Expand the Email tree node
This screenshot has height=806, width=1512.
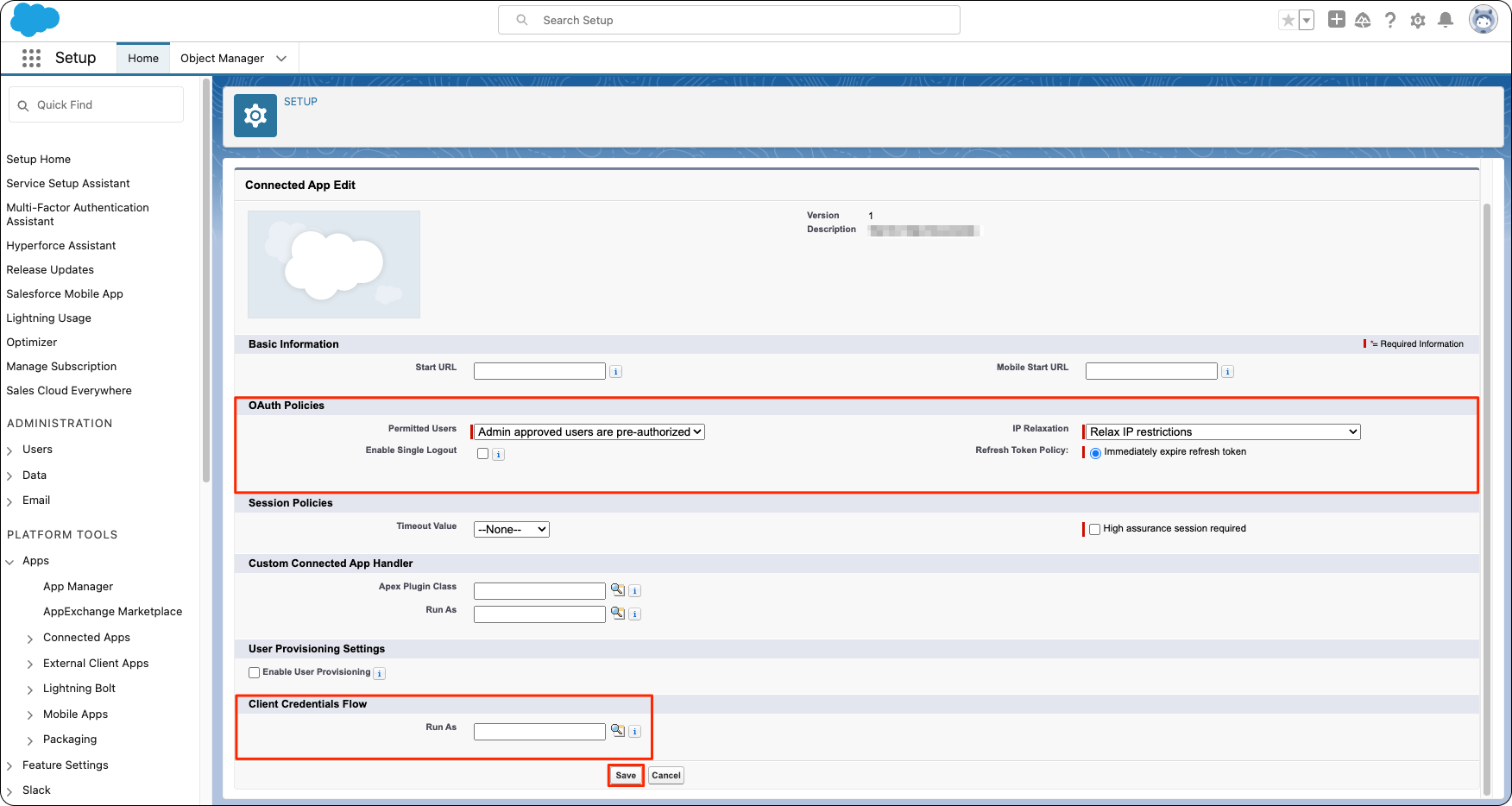(9, 501)
